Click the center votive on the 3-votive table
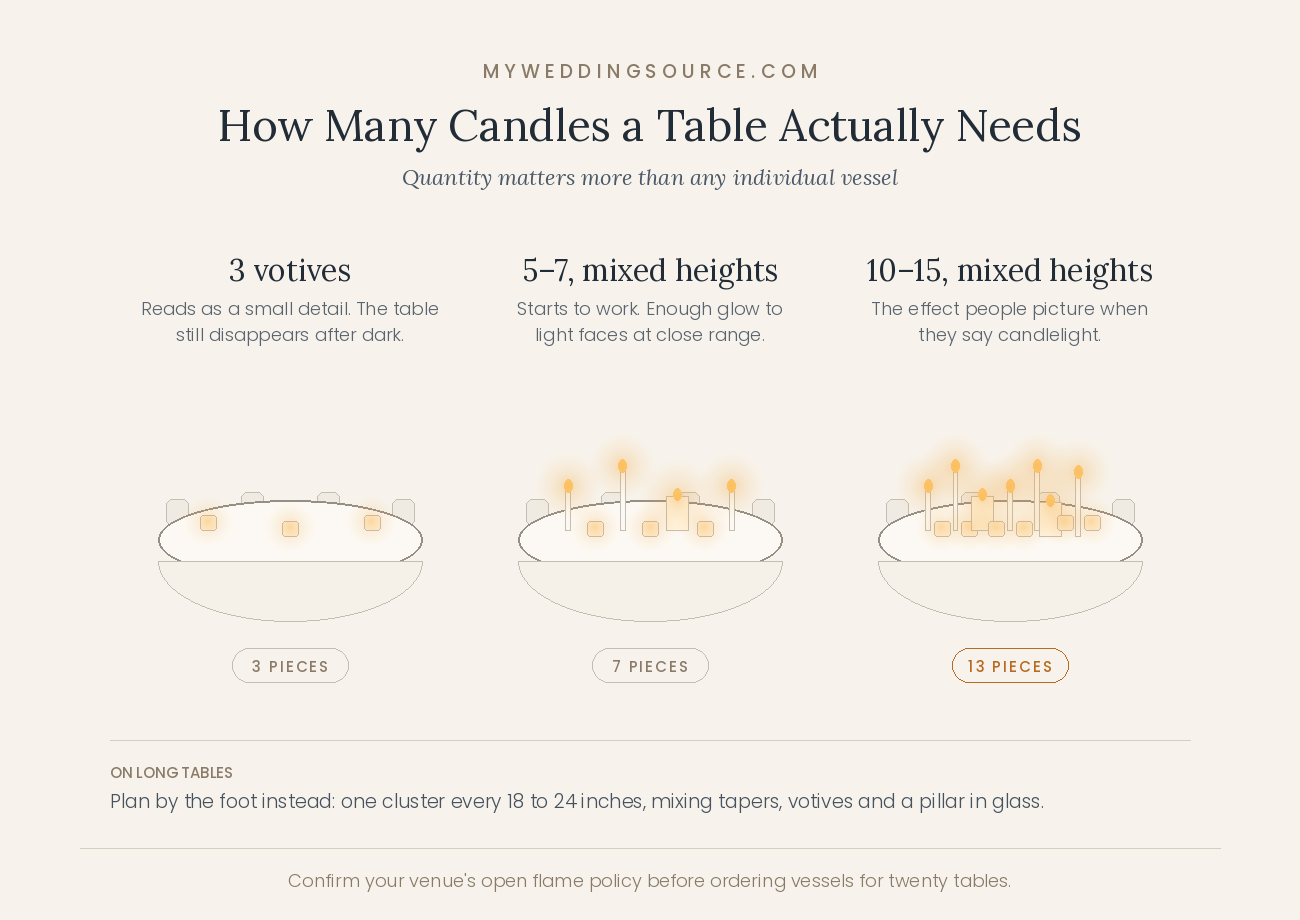 (x=290, y=529)
